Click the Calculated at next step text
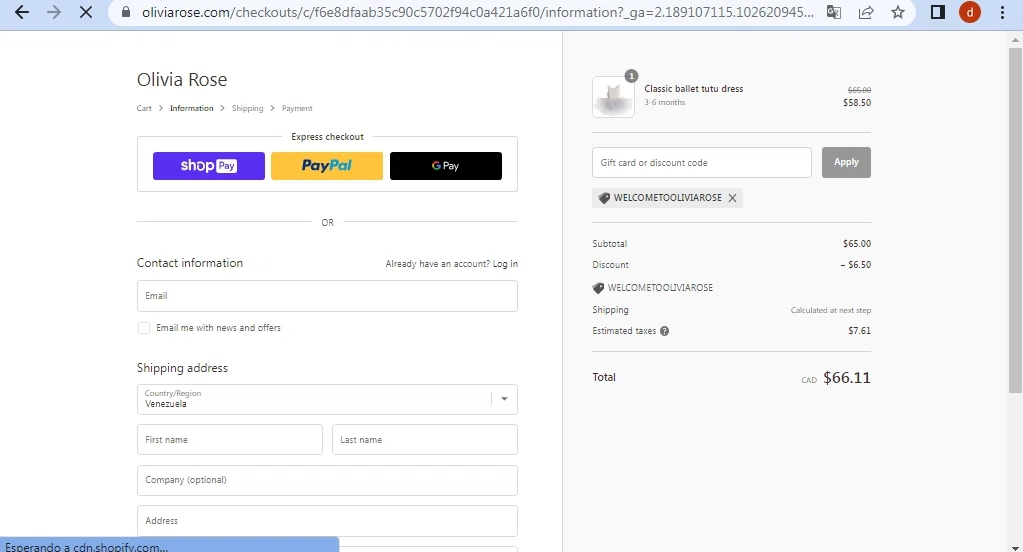1023x552 pixels. coord(831,311)
